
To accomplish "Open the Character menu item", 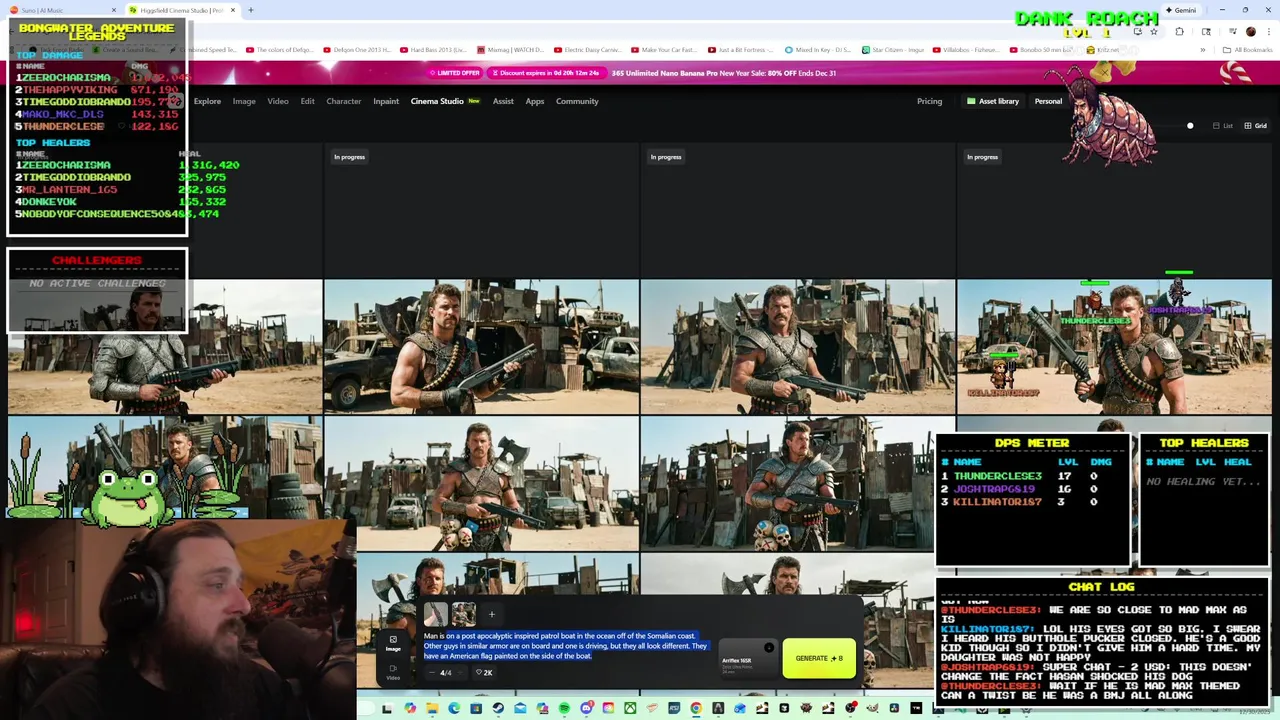I will pos(343,101).
